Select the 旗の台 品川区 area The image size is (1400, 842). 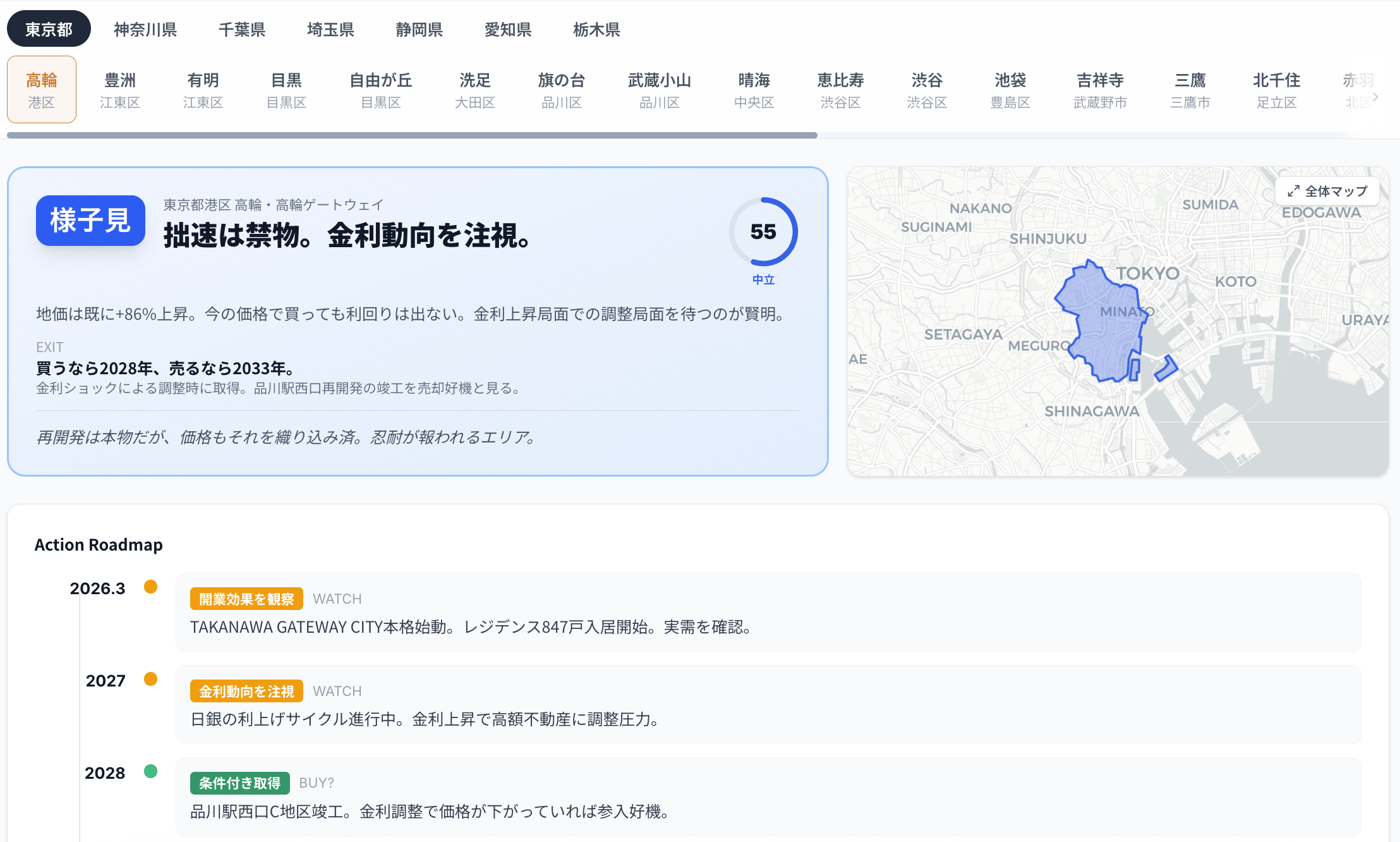(x=562, y=90)
